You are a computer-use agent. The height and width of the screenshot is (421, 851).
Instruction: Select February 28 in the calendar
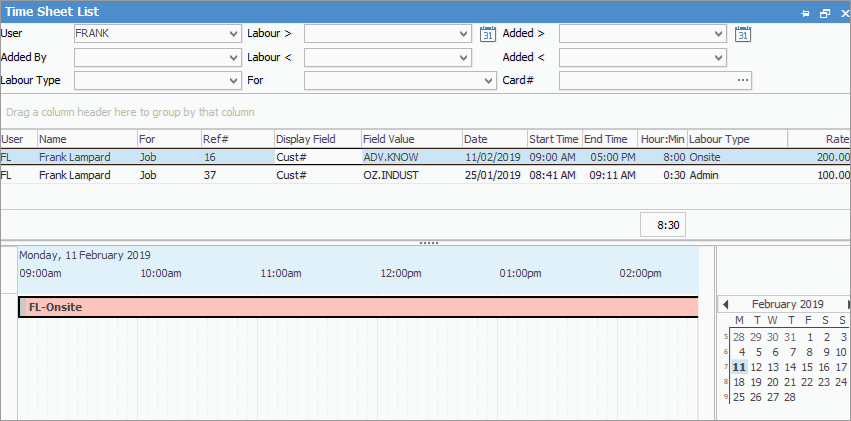pos(790,397)
